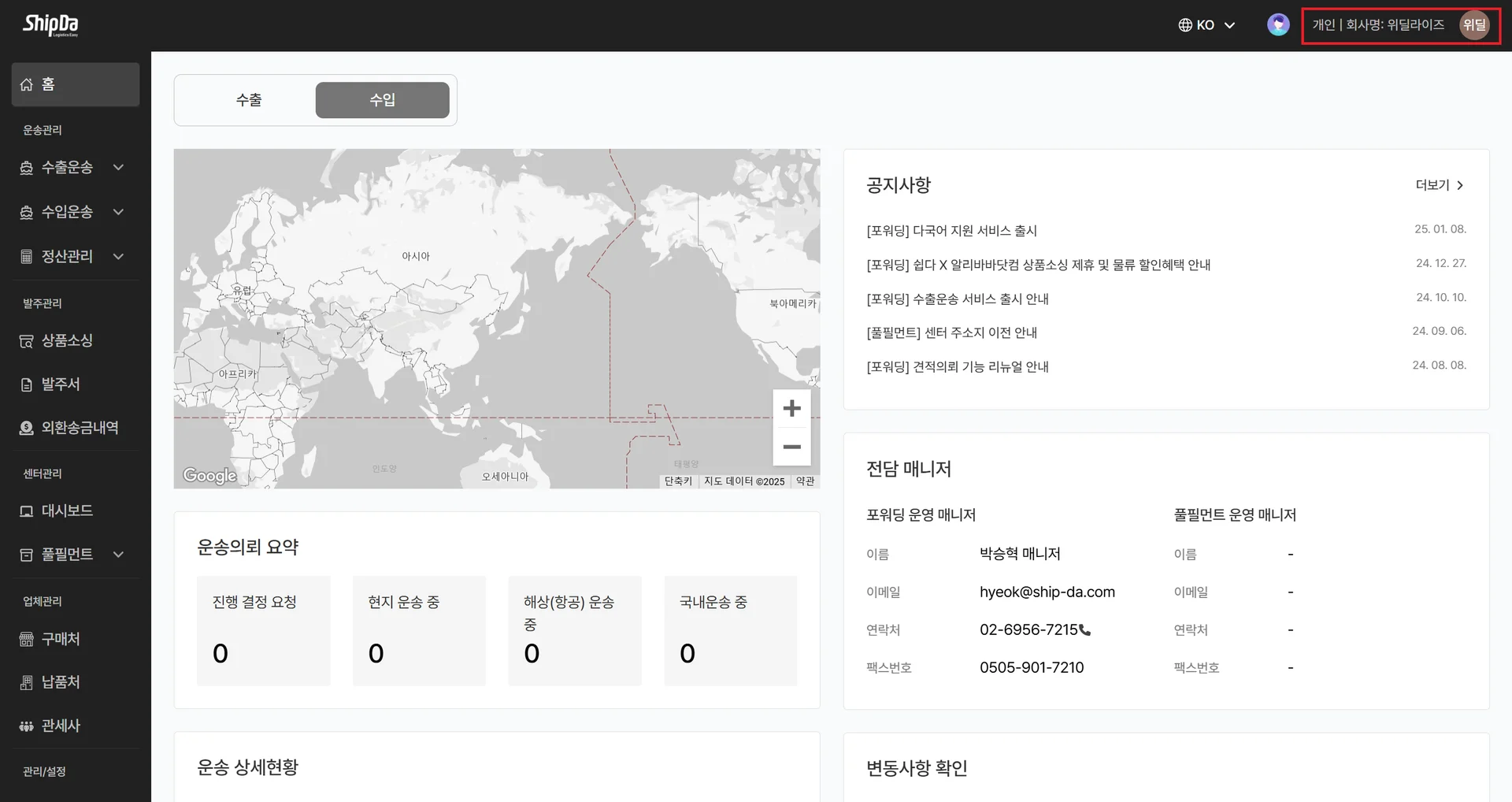This screenshot has height=802, width=1512.
Task: Select the 외환송금내역 coin icon
Action: (x=26, y=427)
